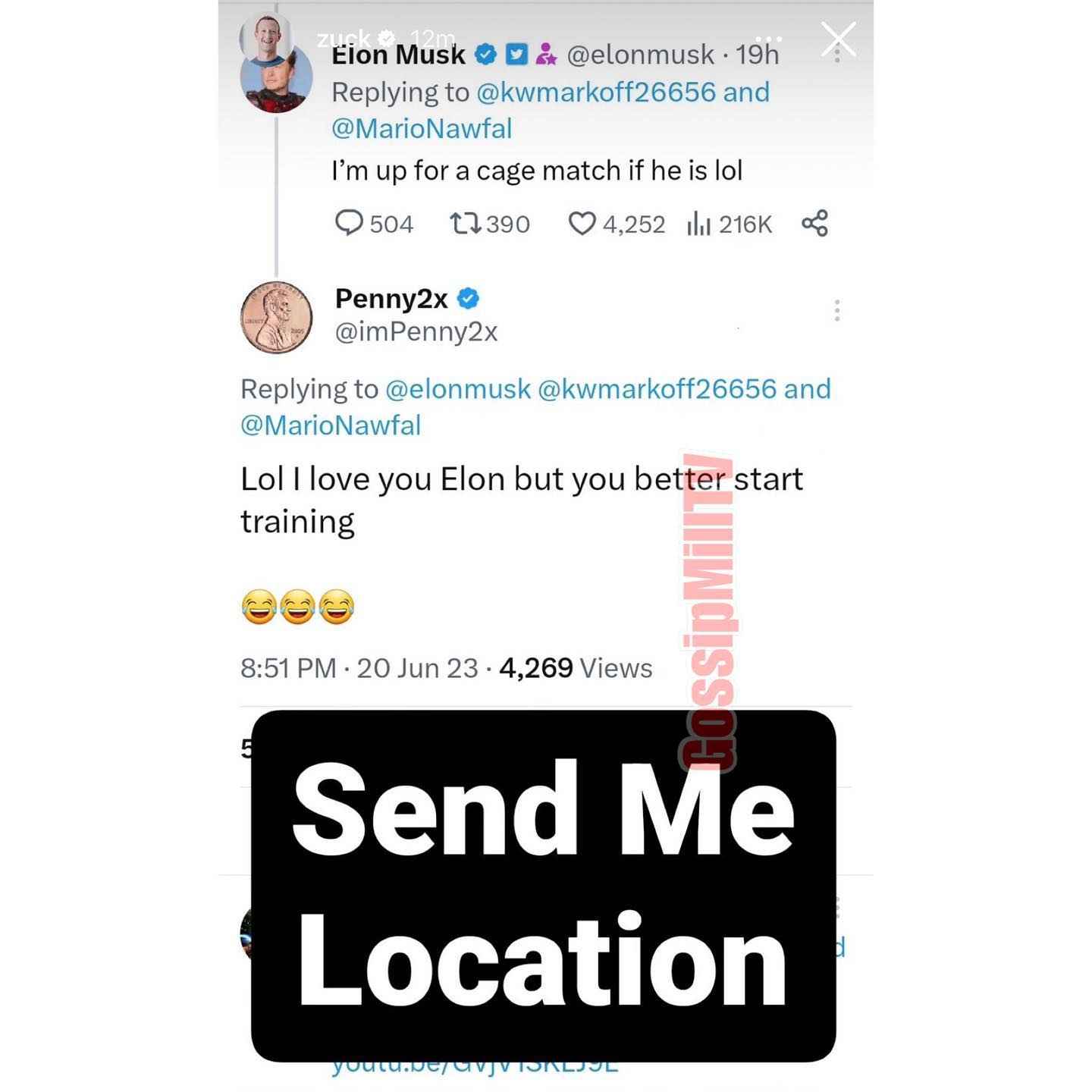Tap the Send Me Location sticker
1092x1092 pixels.
(x=543, y=886)
